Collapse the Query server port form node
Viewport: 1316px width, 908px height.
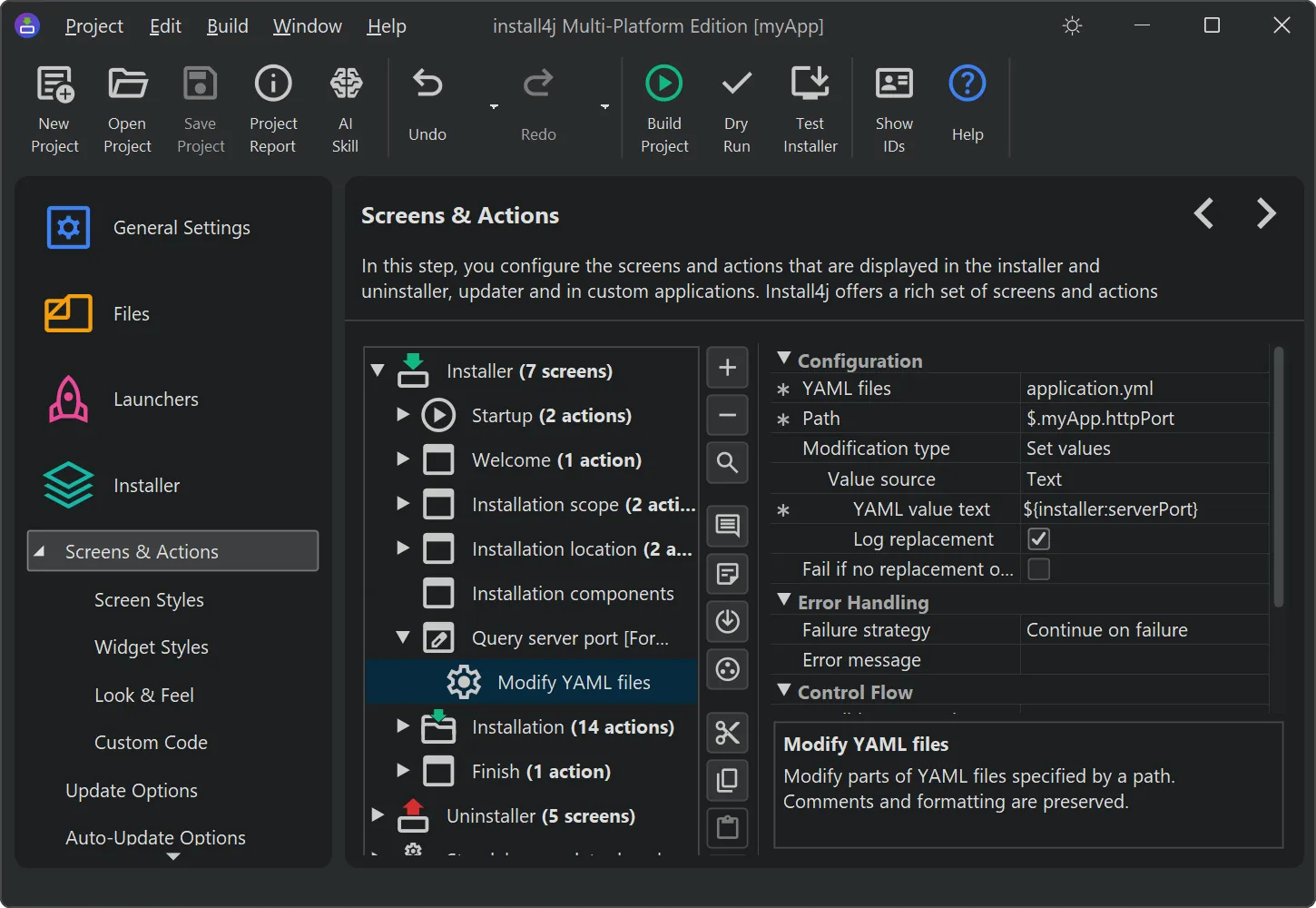pos(403,637)
